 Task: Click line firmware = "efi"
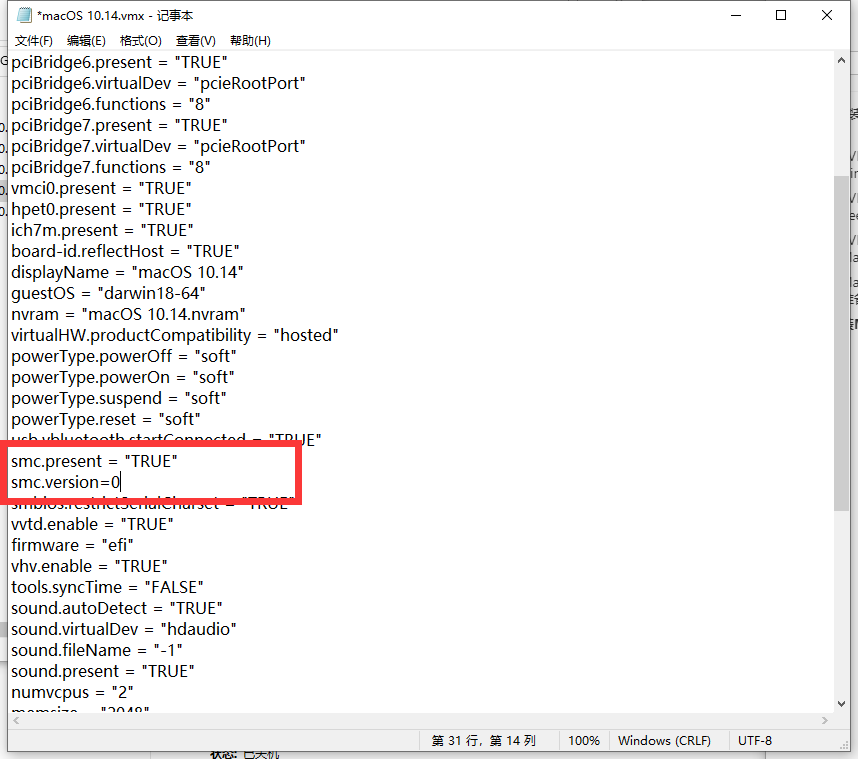click(72, 545)
